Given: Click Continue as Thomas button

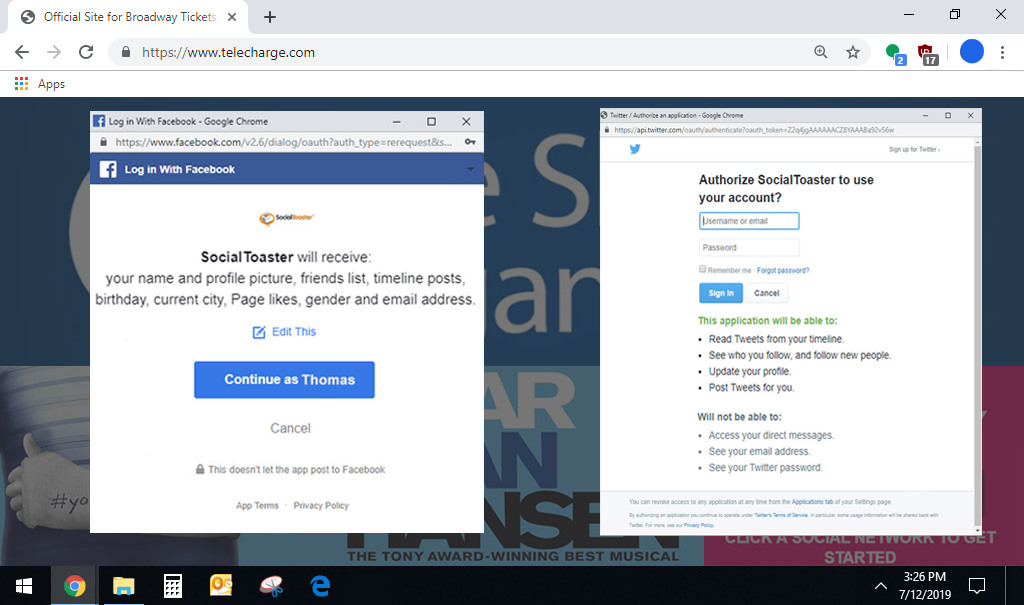Looking at the screenshot, I should click(284, 380).
